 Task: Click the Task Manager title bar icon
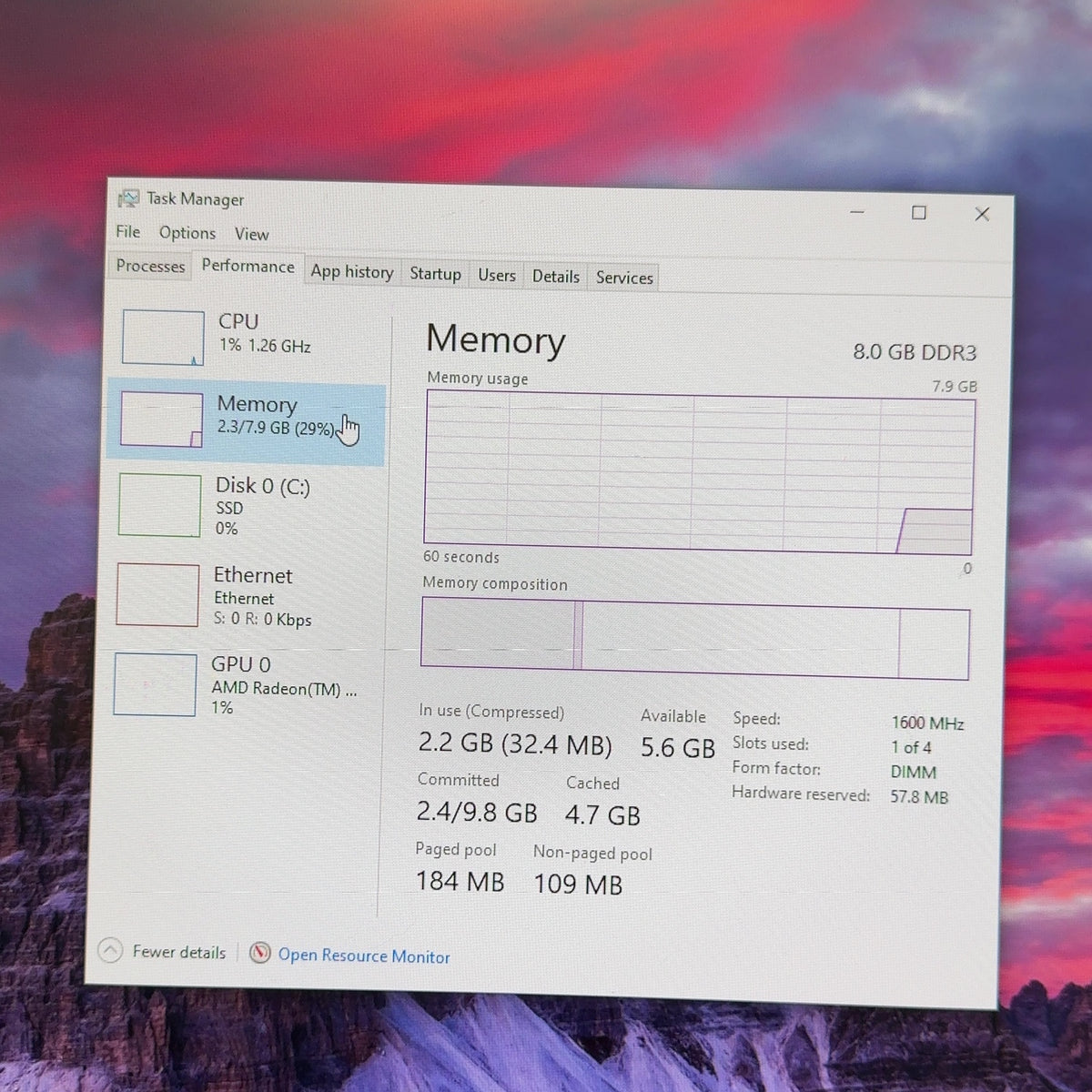[x=128, y=198]
